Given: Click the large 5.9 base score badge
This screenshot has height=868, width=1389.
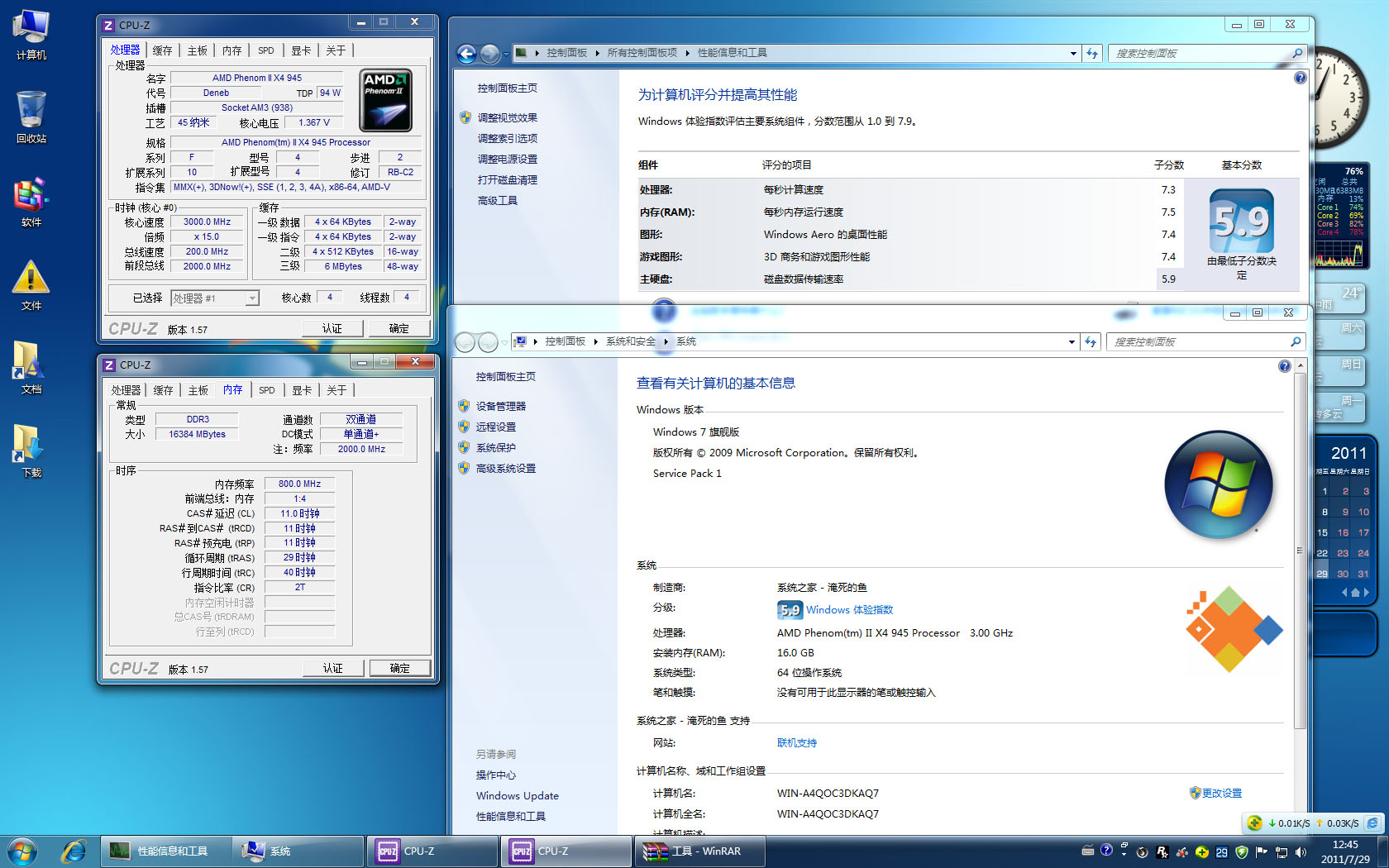Looking at the screenshot, I should [1241, 222].
